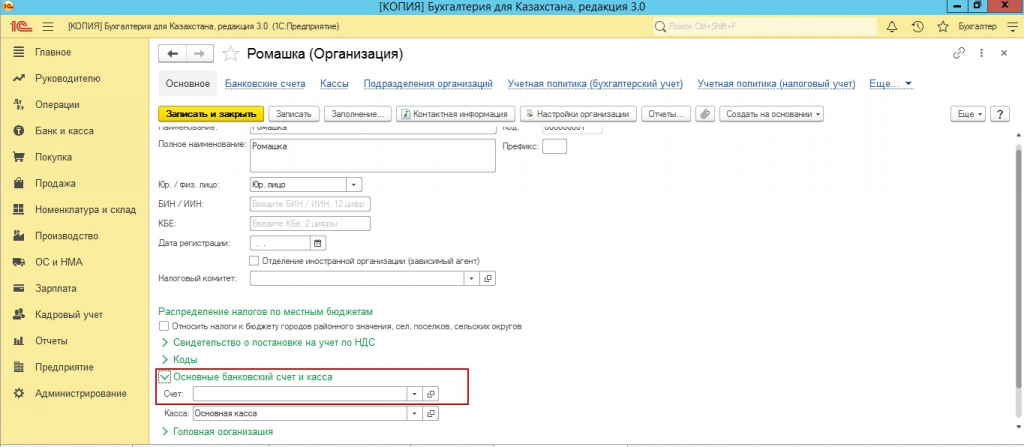The height and width of the screenshot is (447, 1024).
Task: Open the 1C hamburger main menu
Action: (48, 27)
